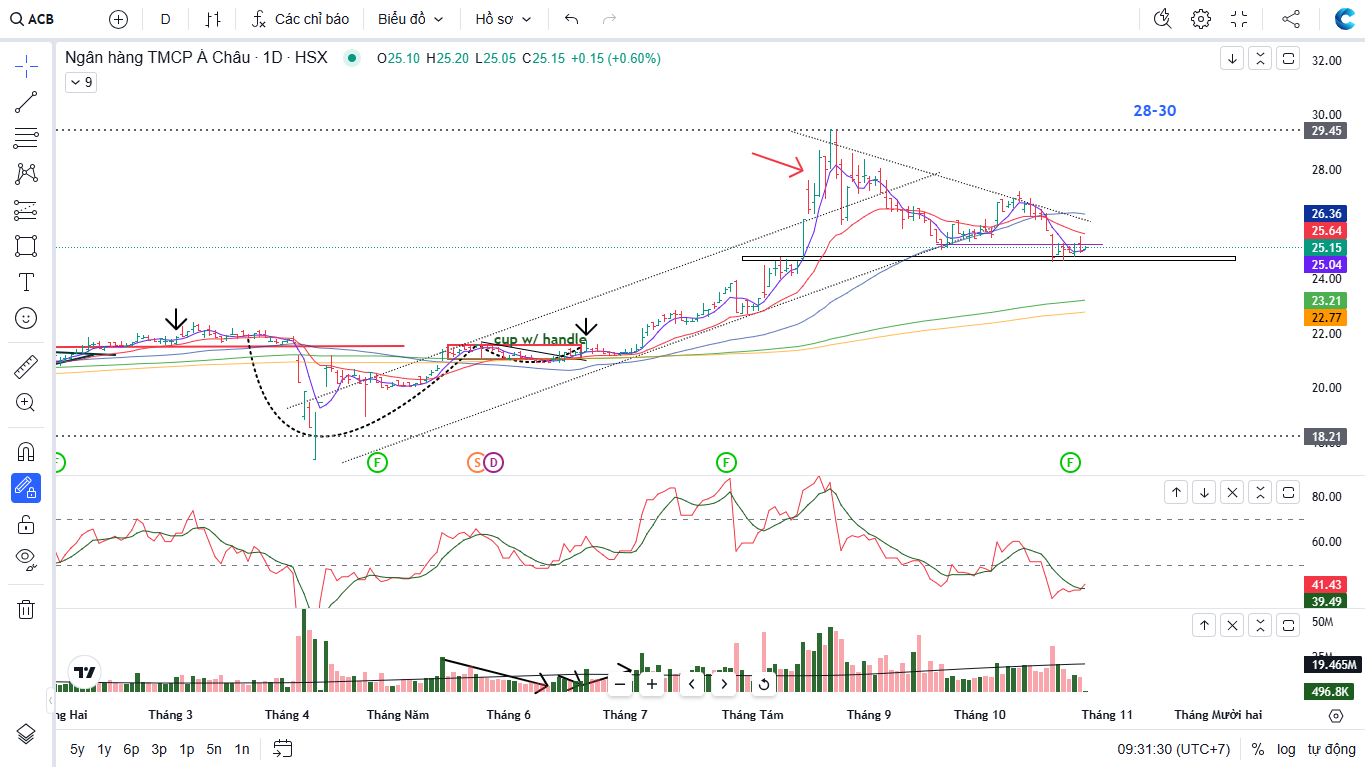Expand the collapsed indicators legend showing 9
This screenshot has height=767, width=1365.
(80, 83)
